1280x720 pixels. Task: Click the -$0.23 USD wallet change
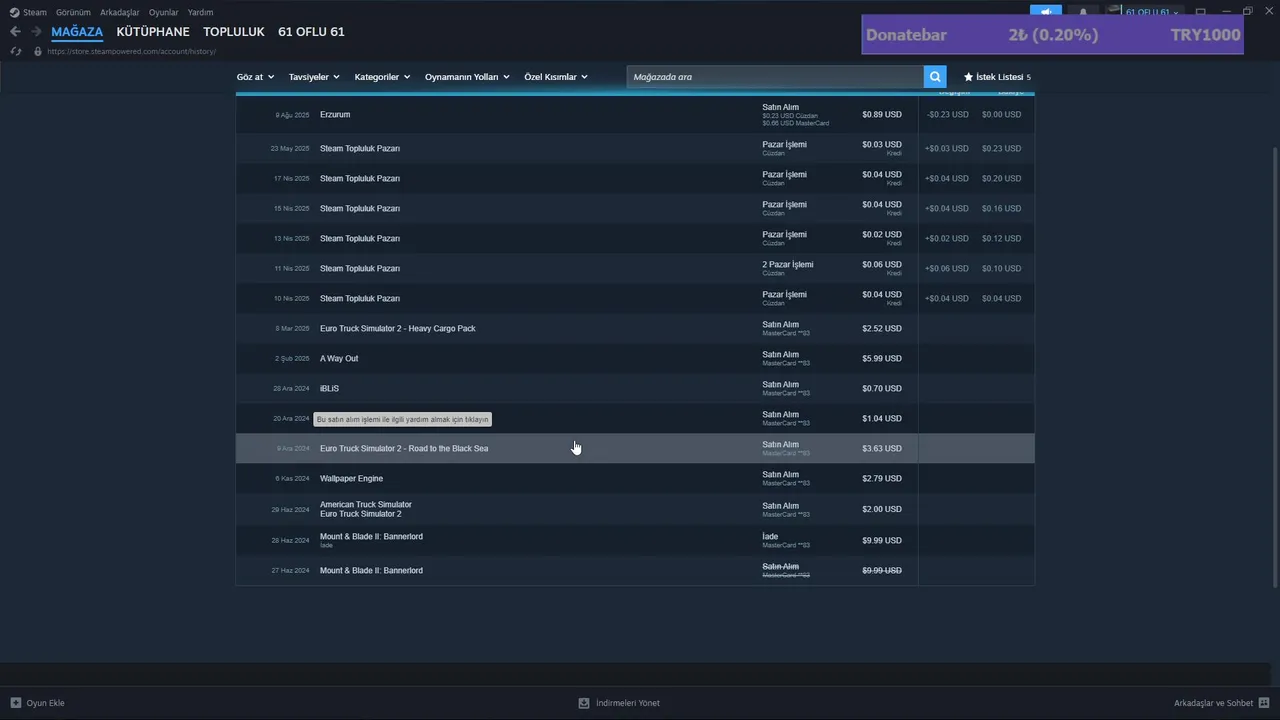947,115
